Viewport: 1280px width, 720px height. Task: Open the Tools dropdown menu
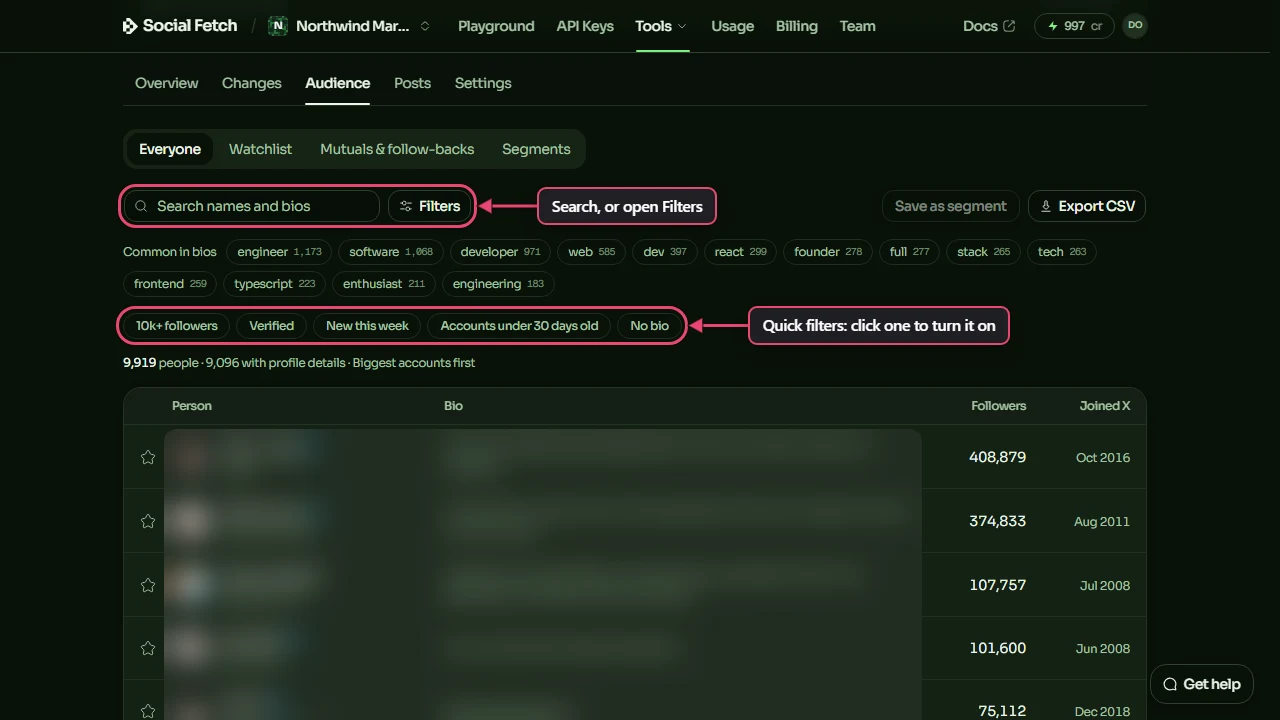point(661,26)
